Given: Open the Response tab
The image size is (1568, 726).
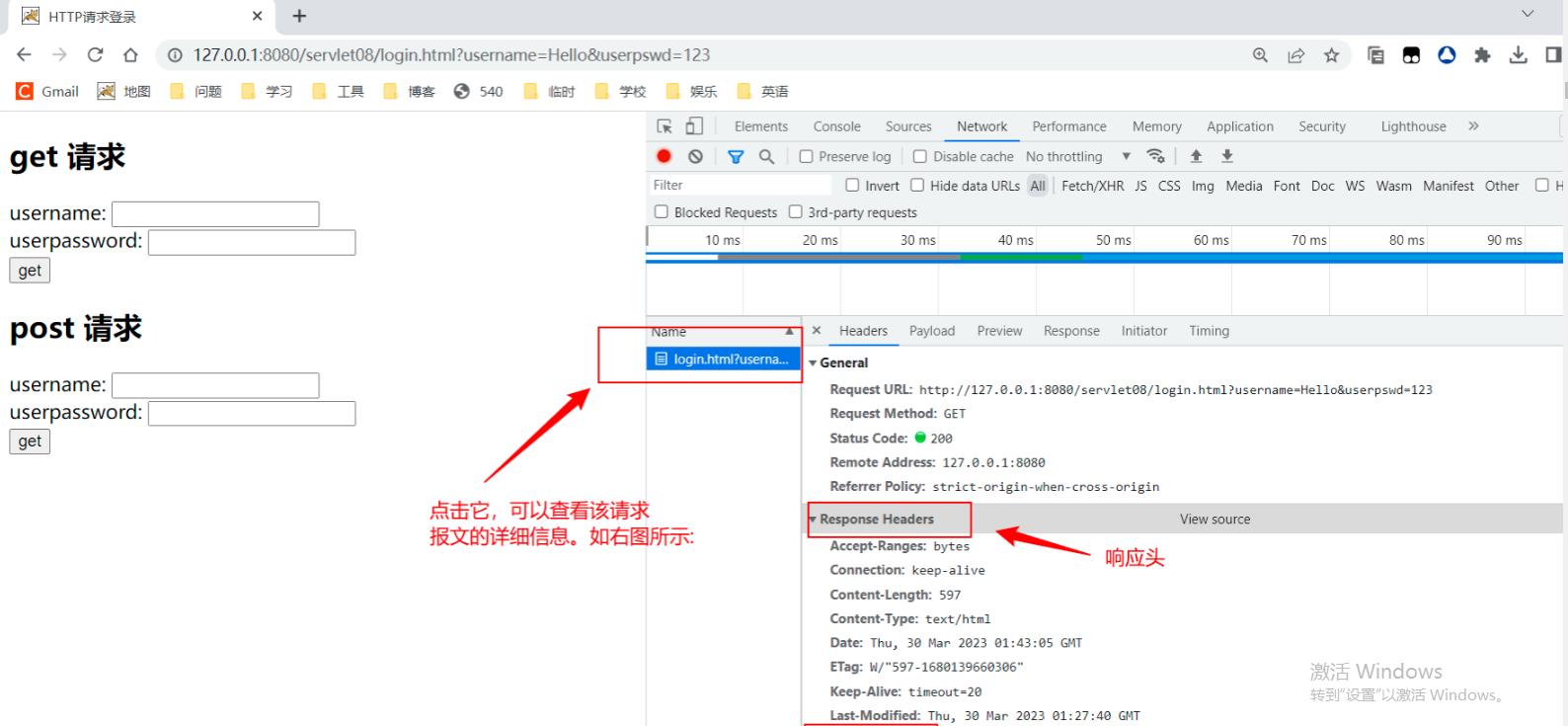Looking at the screenshot, I should pyautogui.click(x=1071, y=331).
